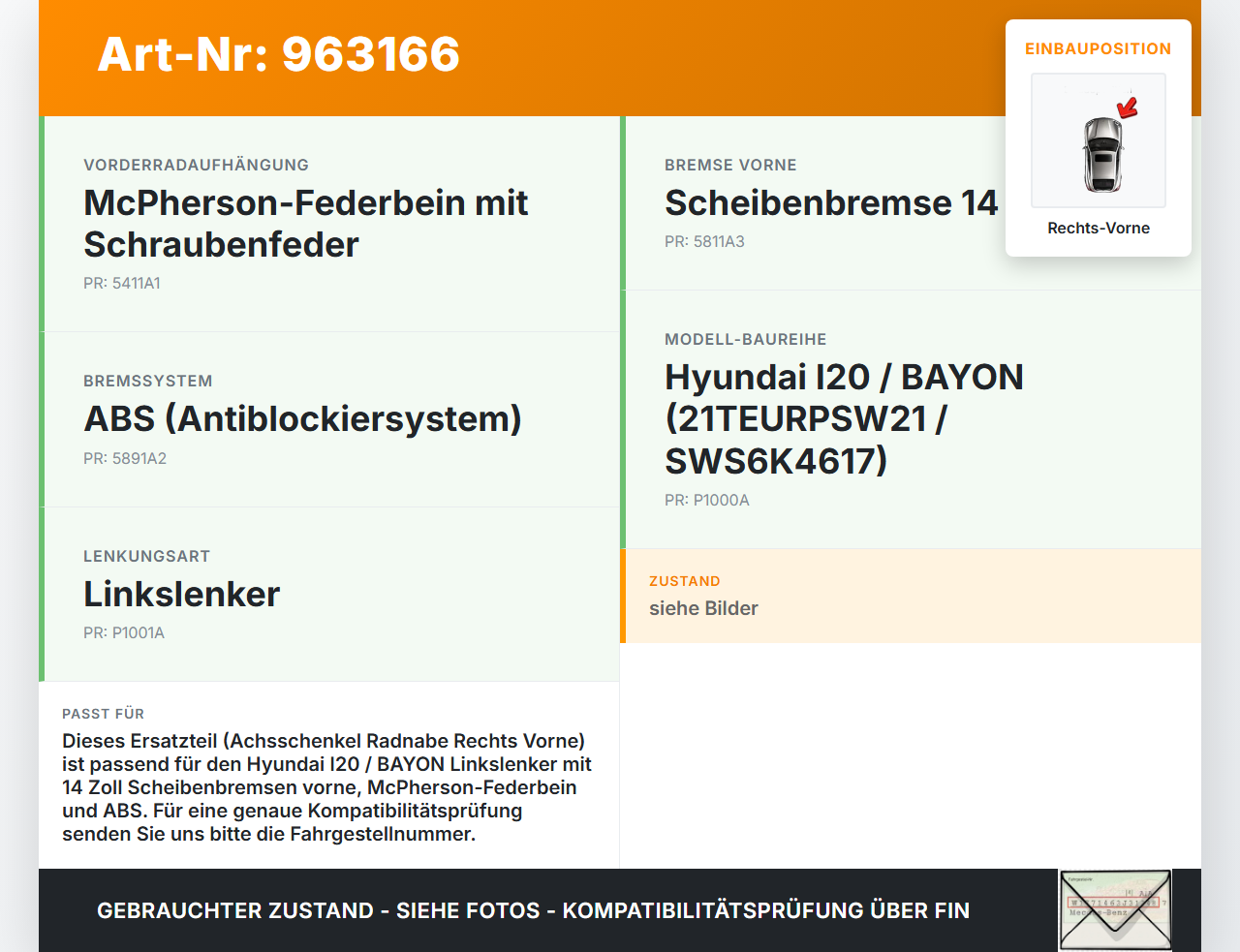
Task: Select the McPherson-Federbein mit Schraubenfeder card
Action: (x=329, y=223)
